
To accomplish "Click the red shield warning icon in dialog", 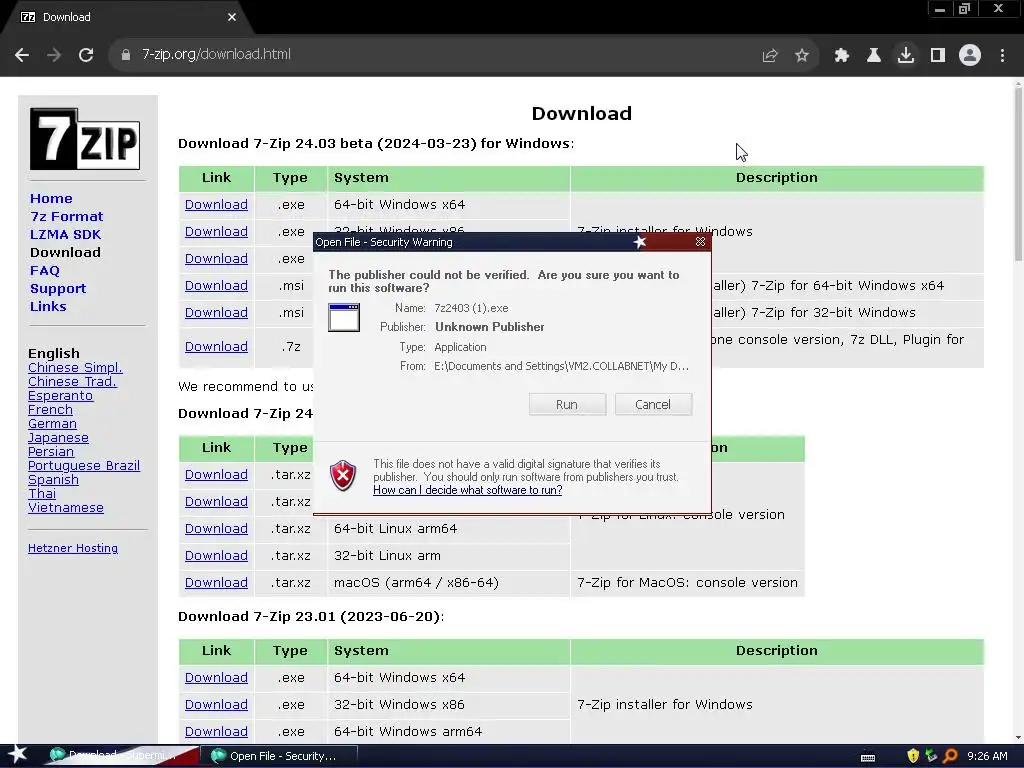I will pos(343,475).
